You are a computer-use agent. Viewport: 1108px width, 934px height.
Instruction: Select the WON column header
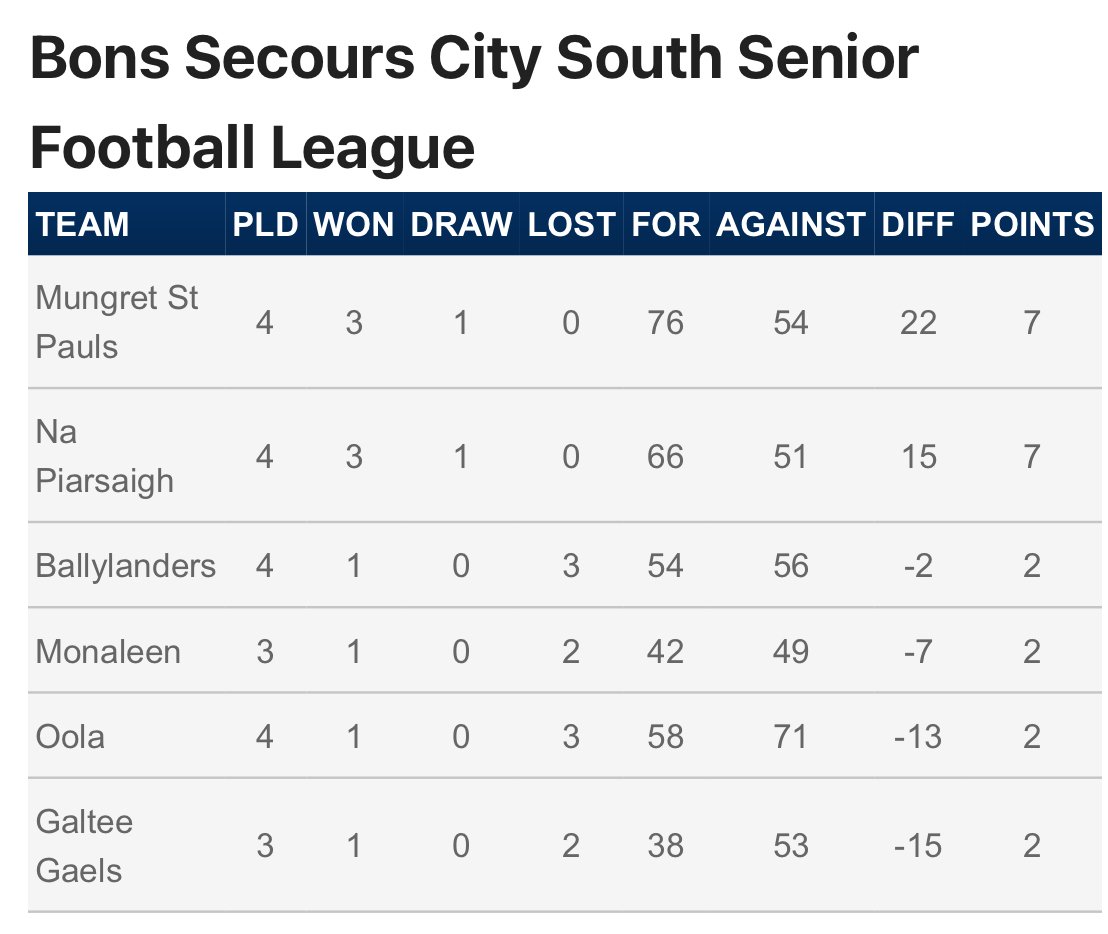click(354, 224)
